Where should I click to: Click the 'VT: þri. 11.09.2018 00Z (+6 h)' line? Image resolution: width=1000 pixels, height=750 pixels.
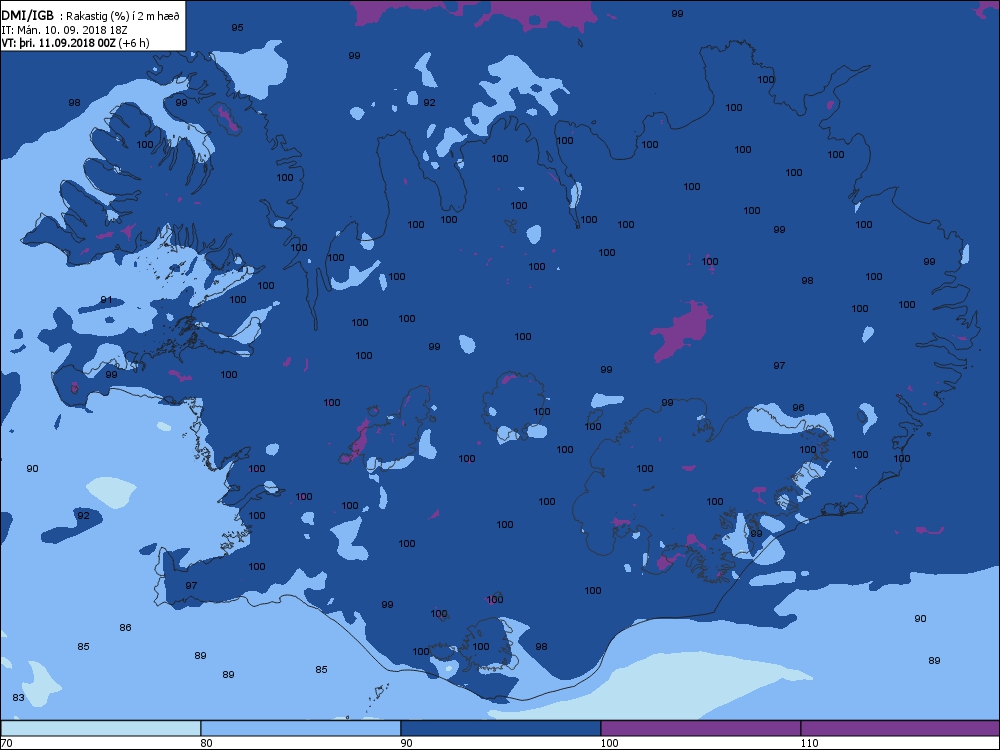pyautogui.click(x=75, y=43)
